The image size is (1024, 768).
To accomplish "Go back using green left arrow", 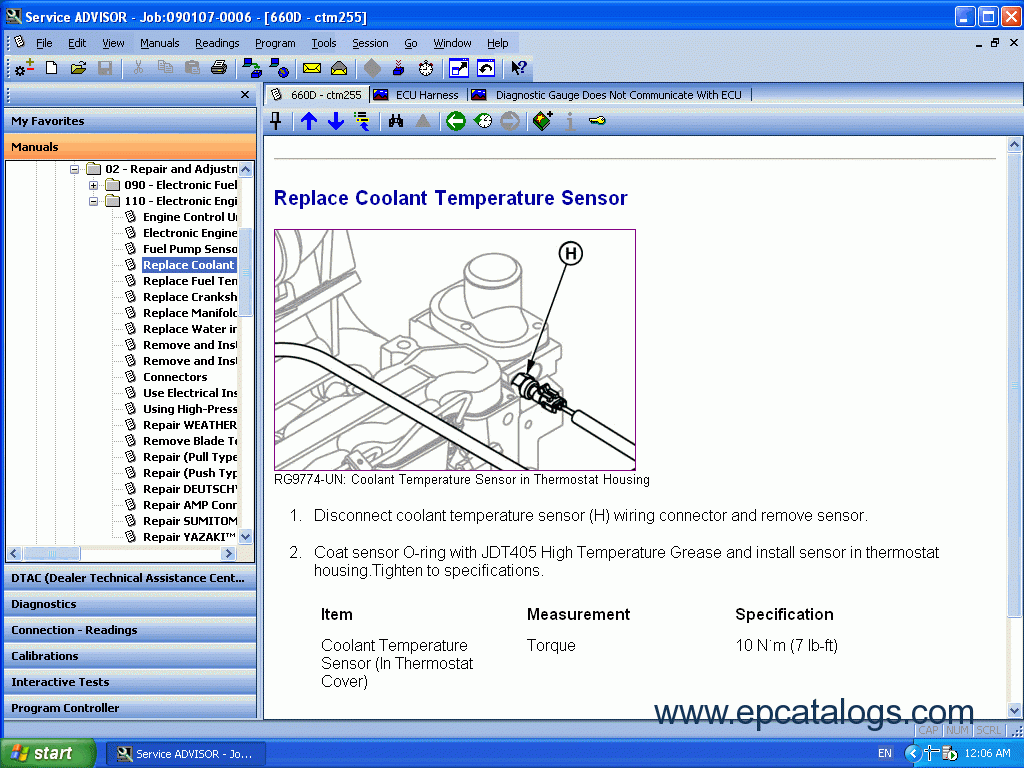I will tap(456, 121).
